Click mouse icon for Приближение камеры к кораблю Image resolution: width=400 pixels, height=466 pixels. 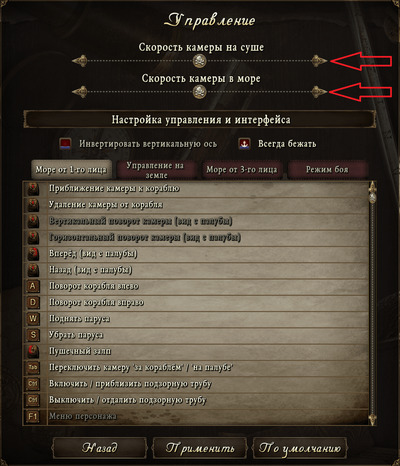click(x=33, y=189)
